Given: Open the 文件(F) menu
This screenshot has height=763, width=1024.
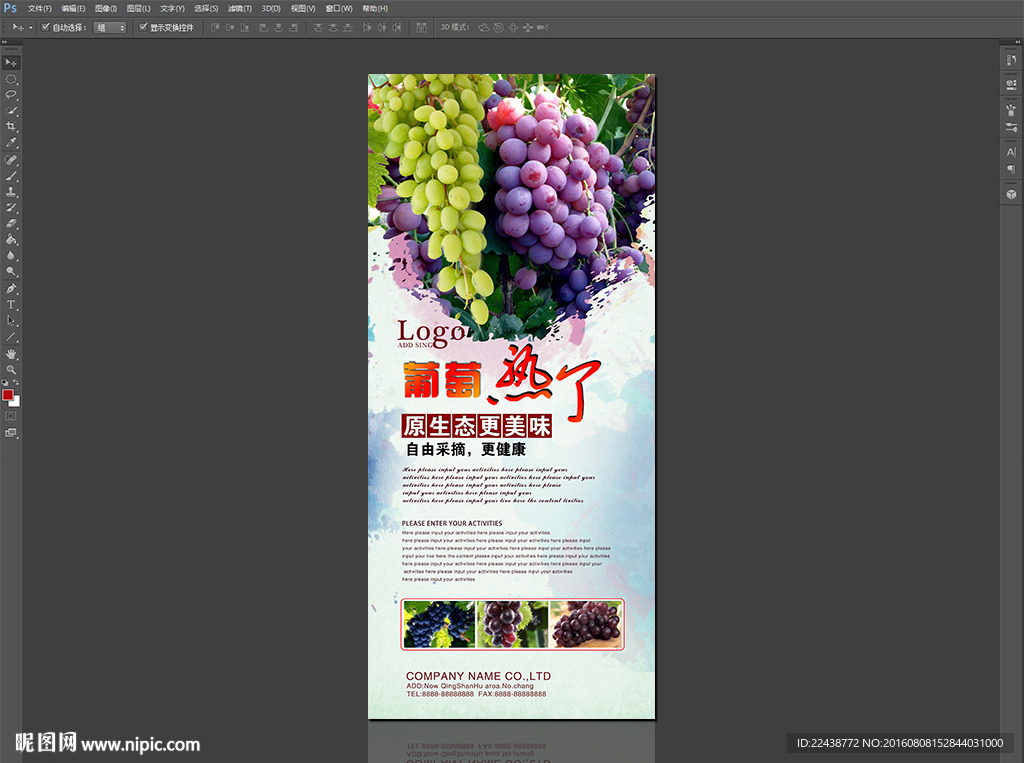Looking at the screenshot, I should click(x=40, y=8).
